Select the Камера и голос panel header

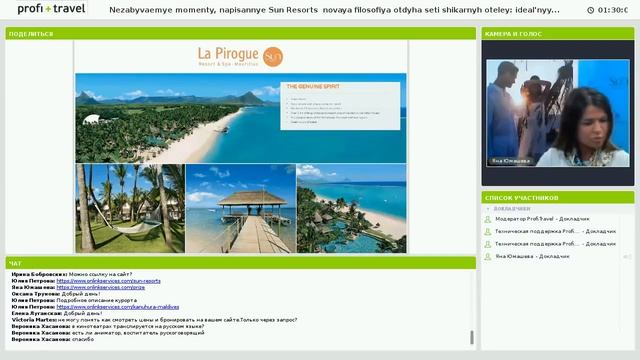(x=558, y=34)
